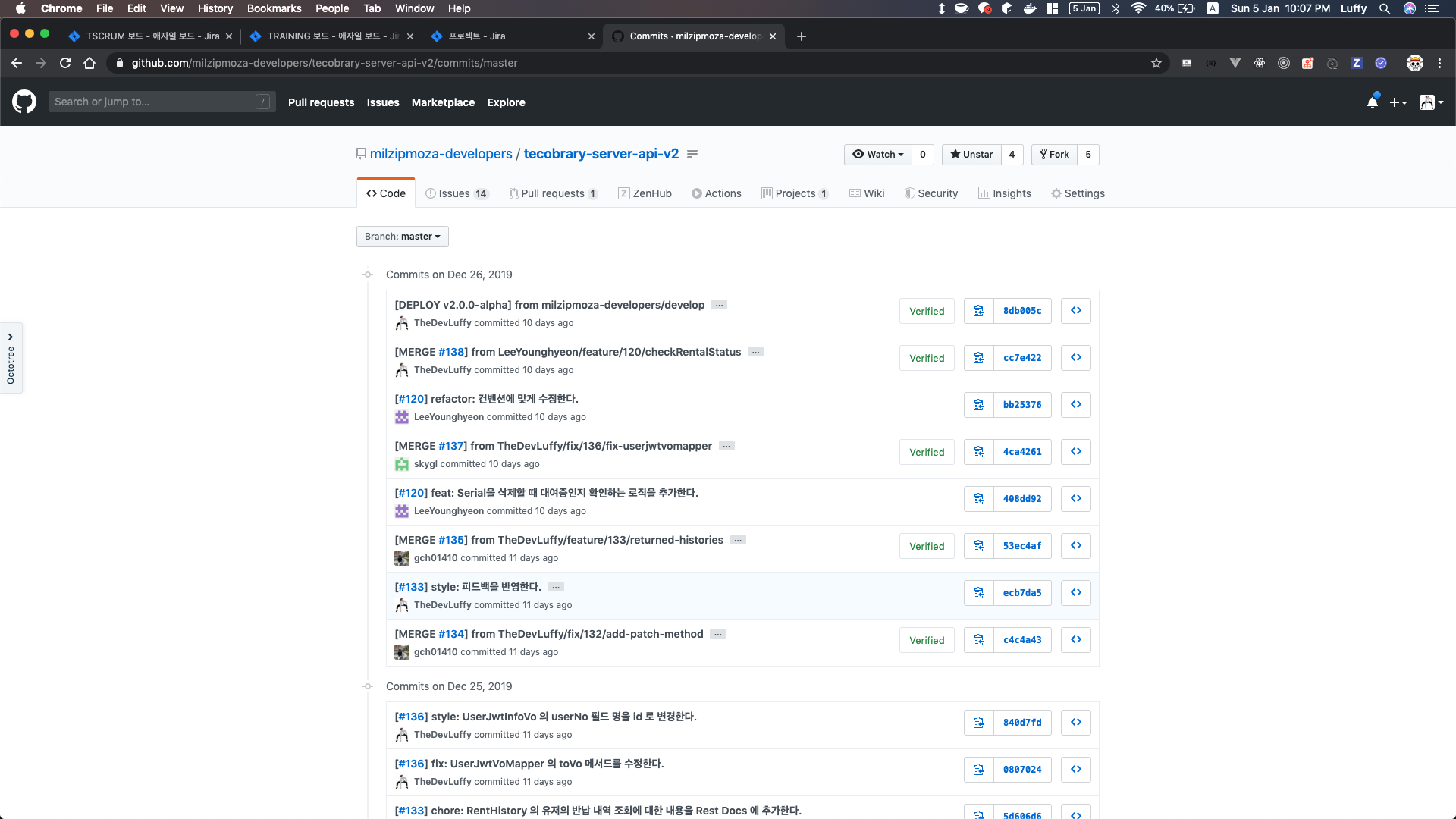Copy the full SHA for commit ecb7da5
The image size is (1456, 819).
coord(978,593)
